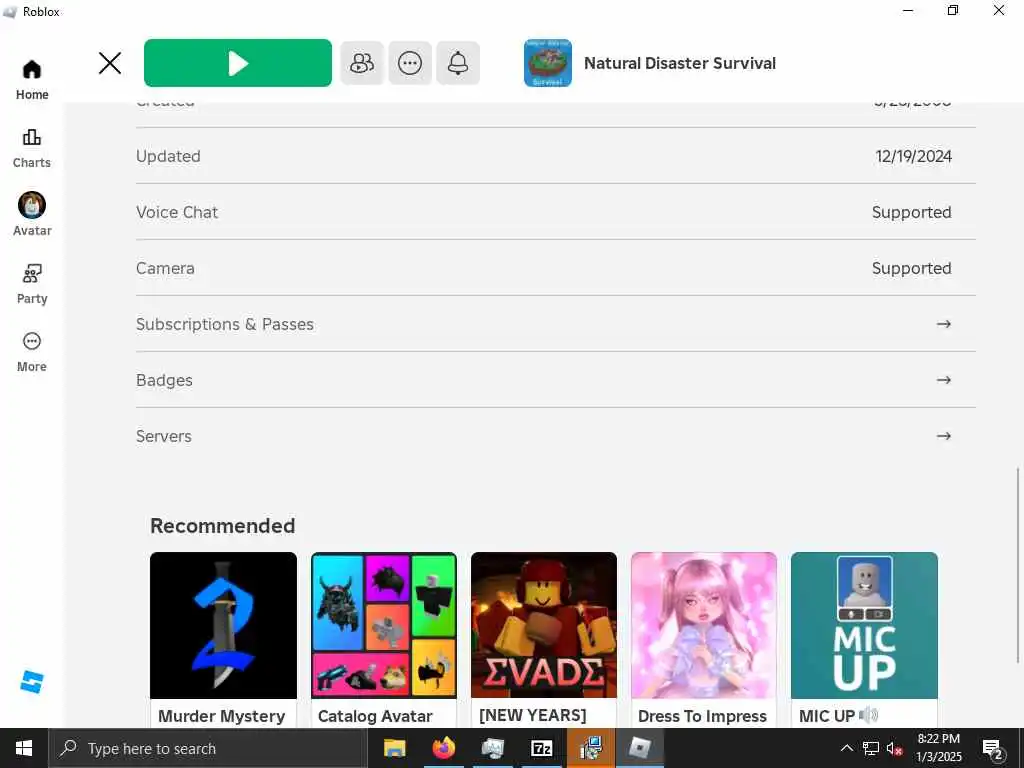The image size is (1024, 768).
Task: Open the MIC UP game thumbnail
Action: (864, 626)
